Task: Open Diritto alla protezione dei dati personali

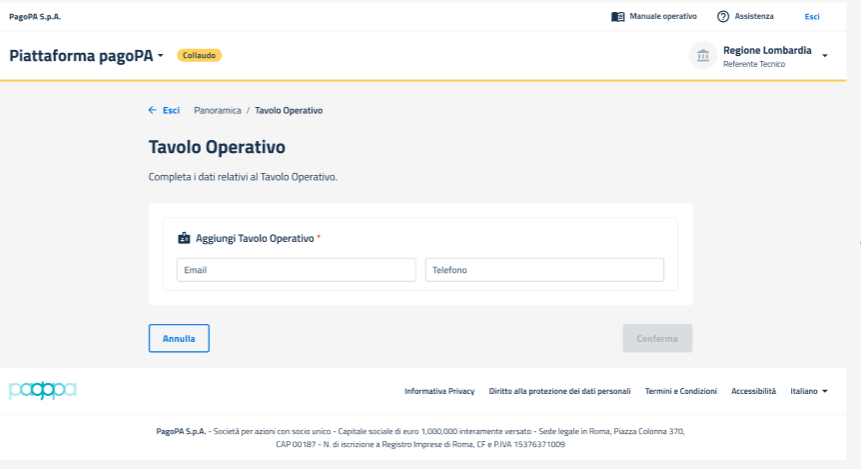Action: [559, 391]
